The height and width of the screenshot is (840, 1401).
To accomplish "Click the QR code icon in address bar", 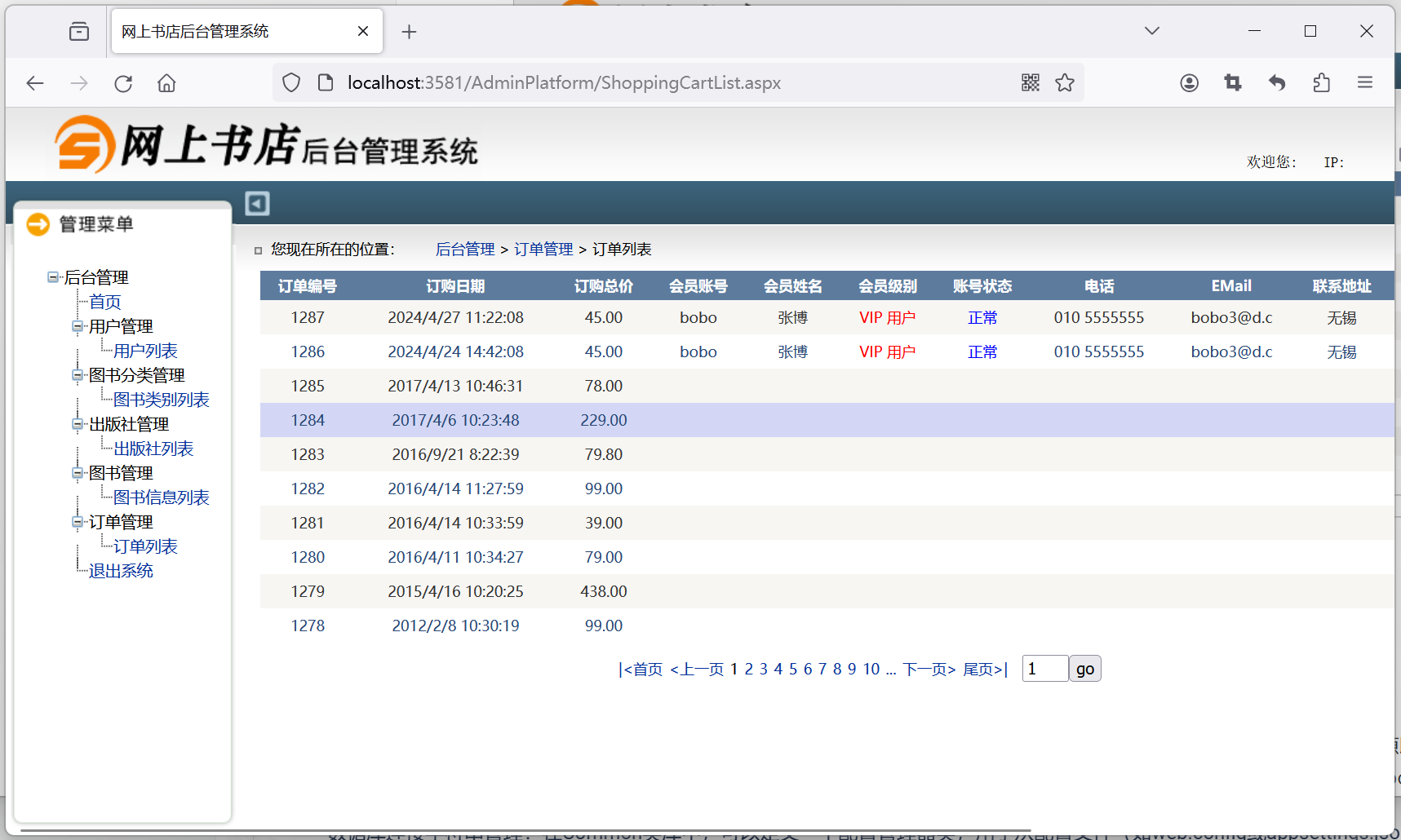I will coord(1030,82).
